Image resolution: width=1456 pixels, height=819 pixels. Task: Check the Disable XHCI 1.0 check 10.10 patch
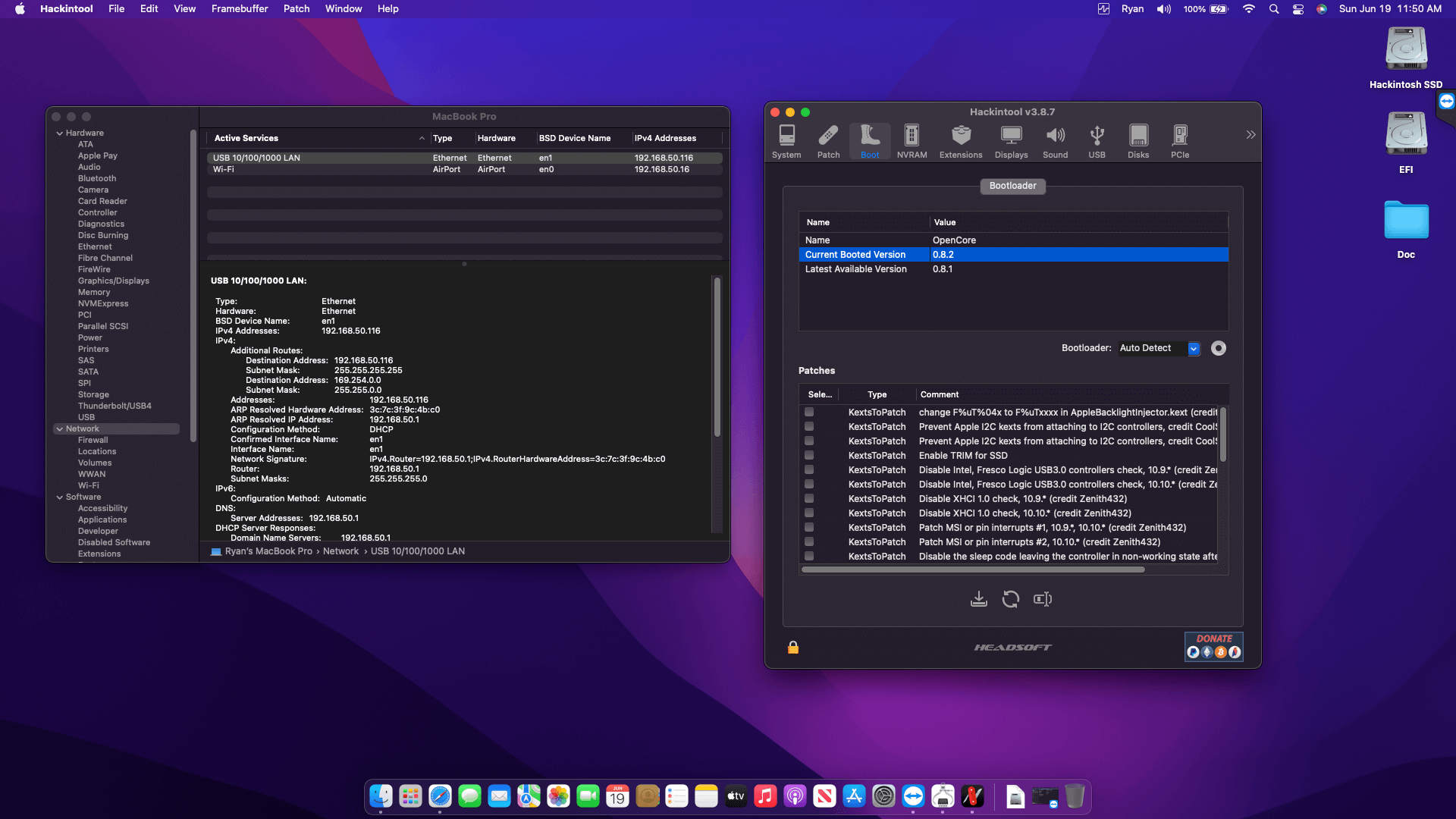point(809,513)
